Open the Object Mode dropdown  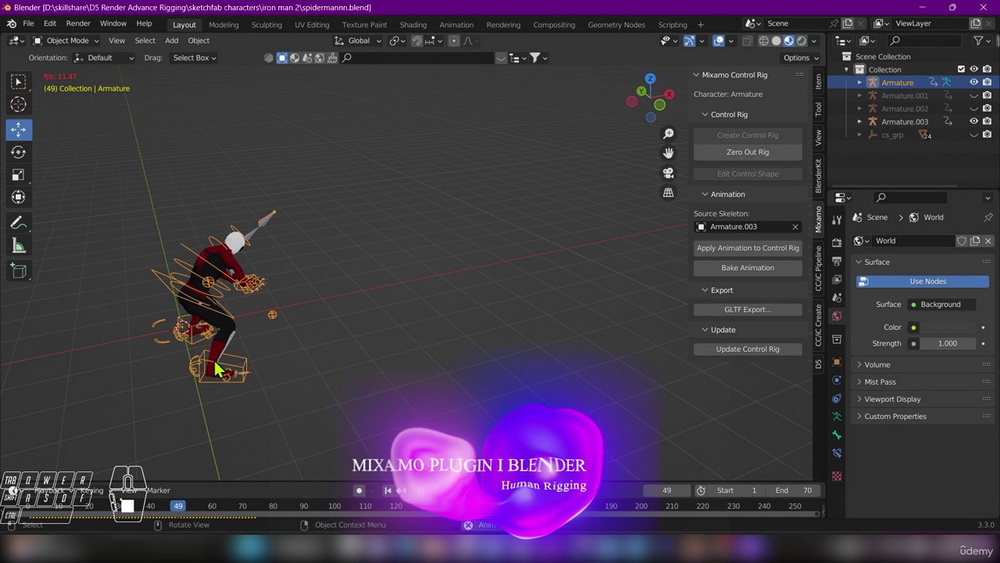66,41
